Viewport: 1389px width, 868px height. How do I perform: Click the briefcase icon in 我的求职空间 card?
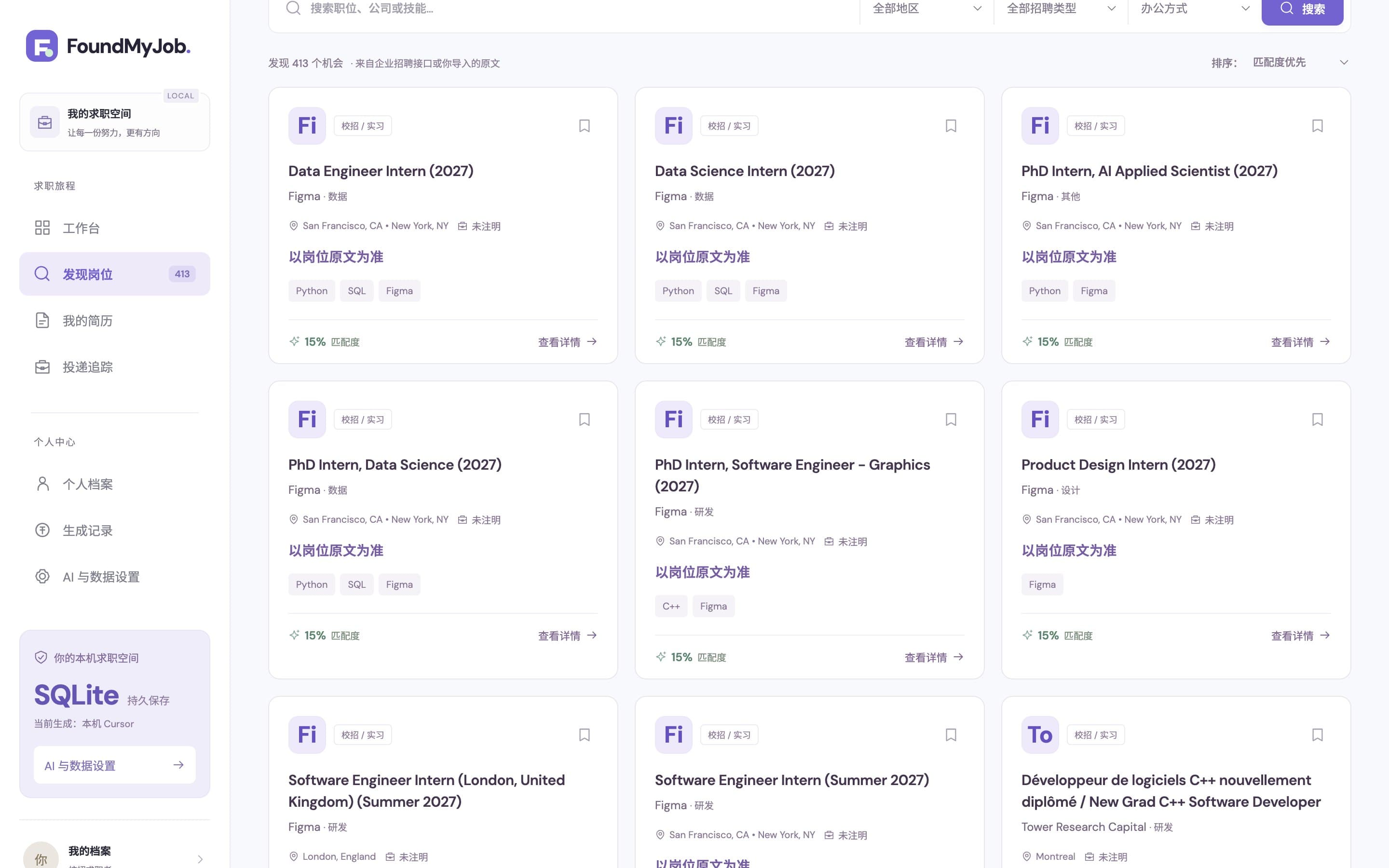(45, 122)
